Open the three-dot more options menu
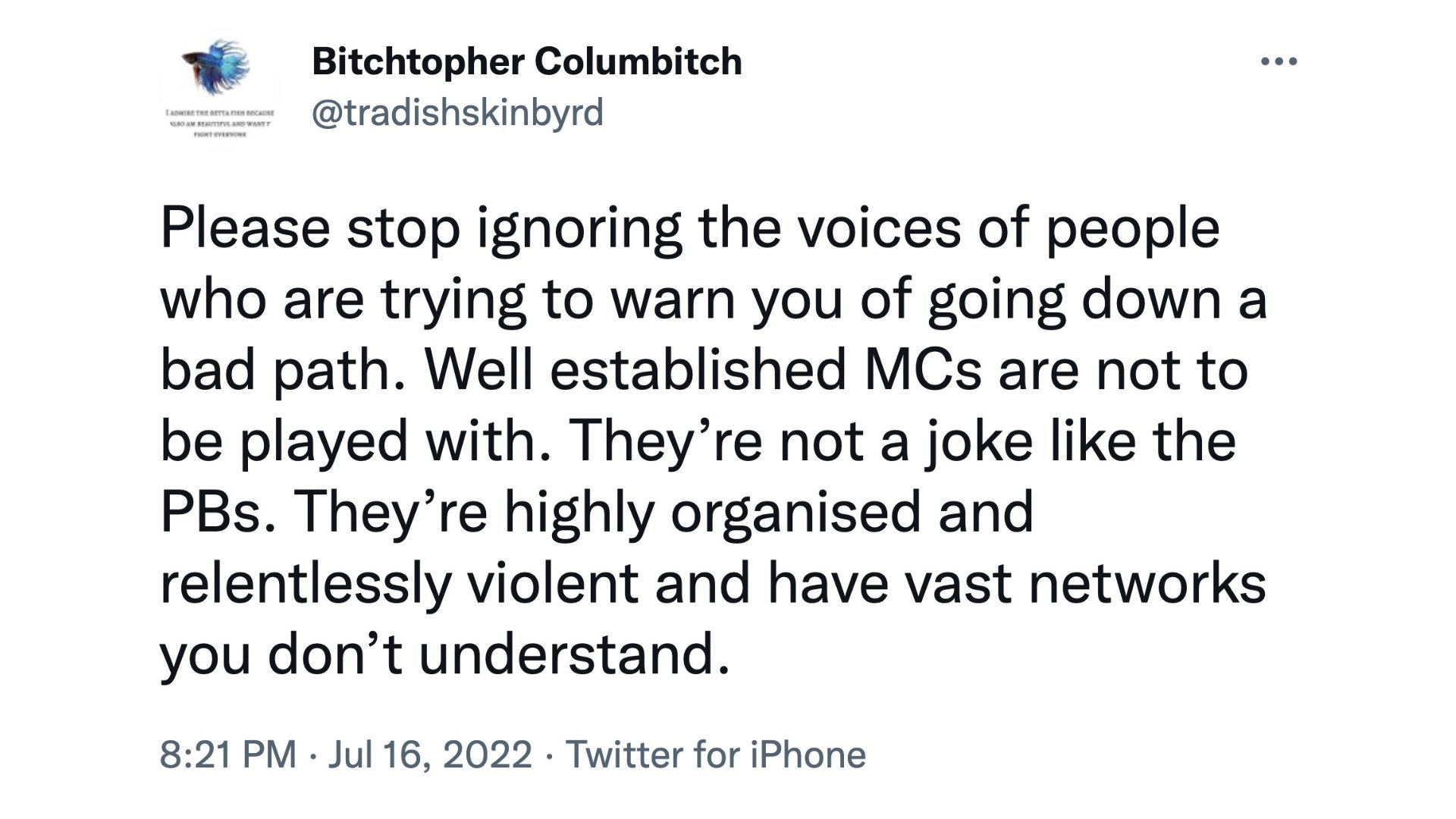This screenshot has width=1456, height=819. pos(1279,61)
